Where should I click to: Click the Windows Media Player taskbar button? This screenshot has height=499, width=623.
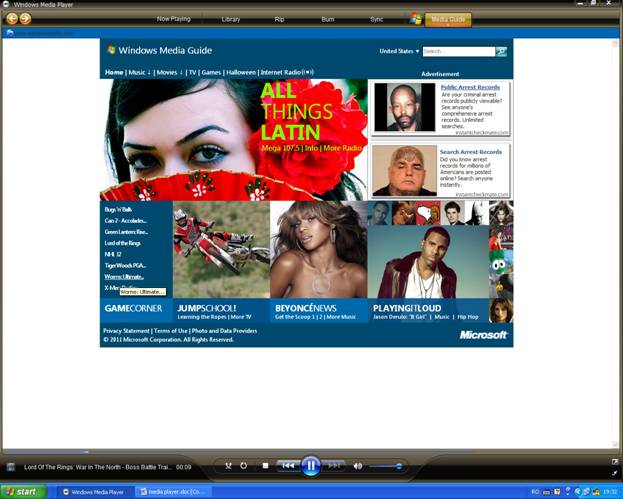[94, 492]
